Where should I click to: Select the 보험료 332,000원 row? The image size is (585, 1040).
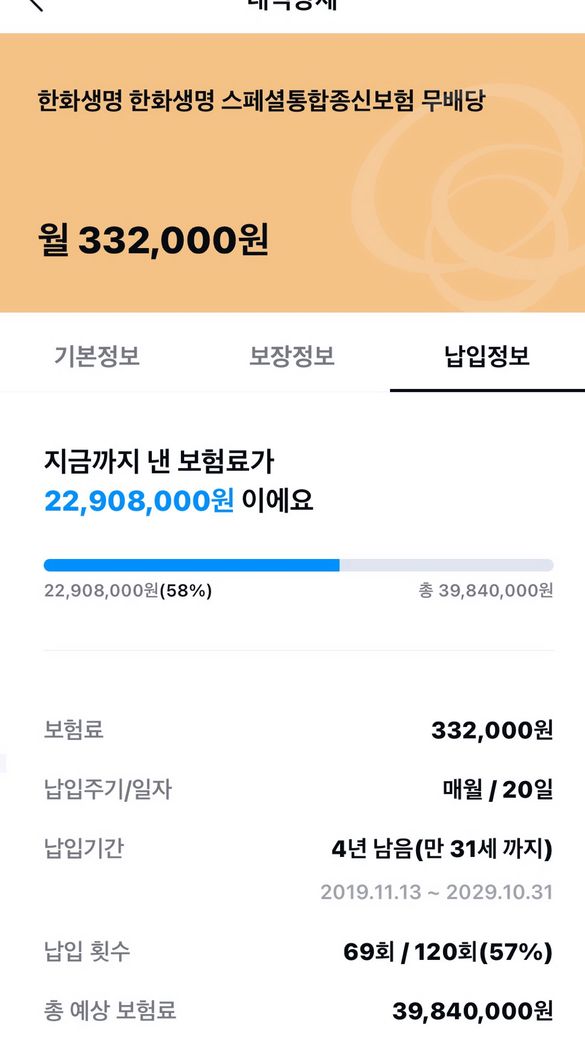(298, 731)
